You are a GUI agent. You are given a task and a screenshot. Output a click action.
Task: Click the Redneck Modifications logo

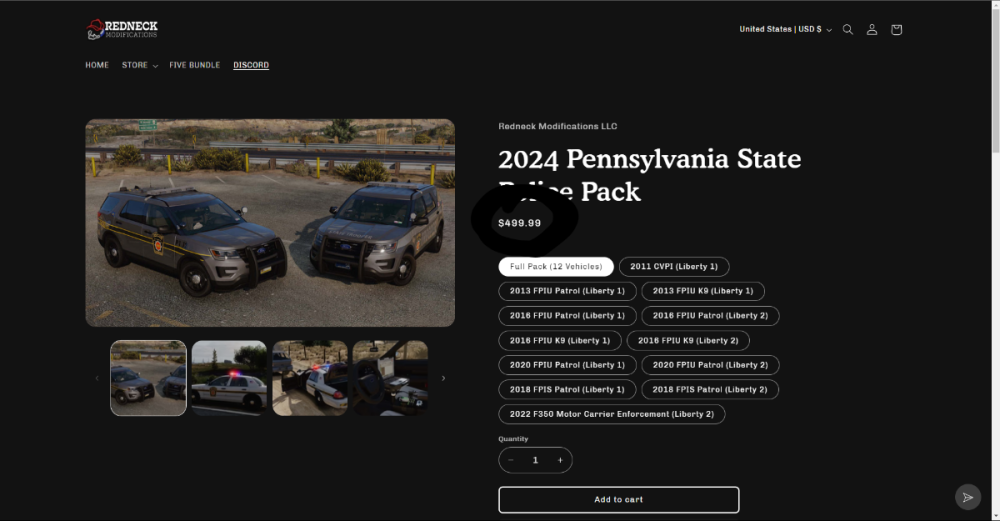[122, 29]
